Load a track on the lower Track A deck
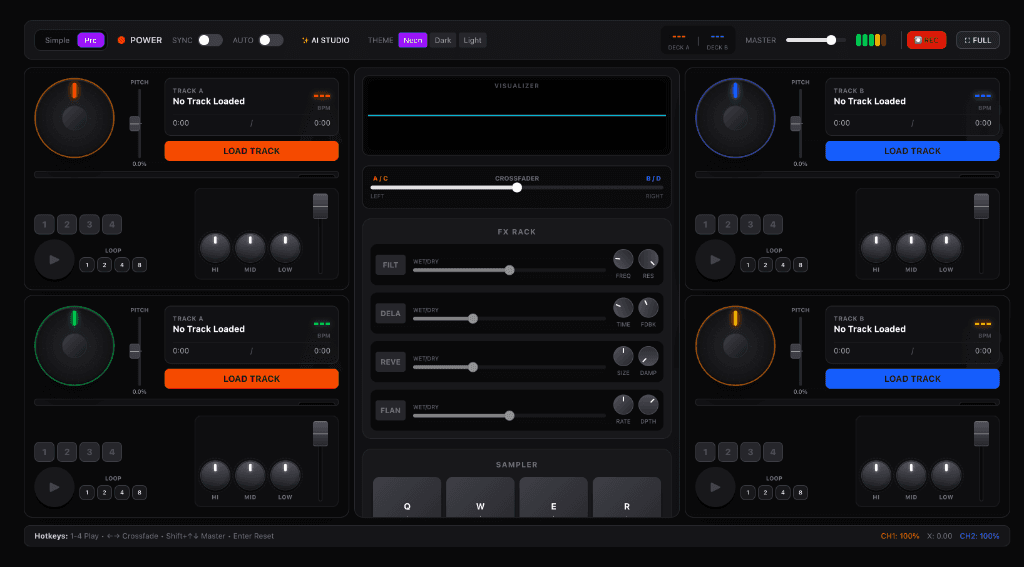Viewport: 1024px width, 567px height. pos(251,379)
